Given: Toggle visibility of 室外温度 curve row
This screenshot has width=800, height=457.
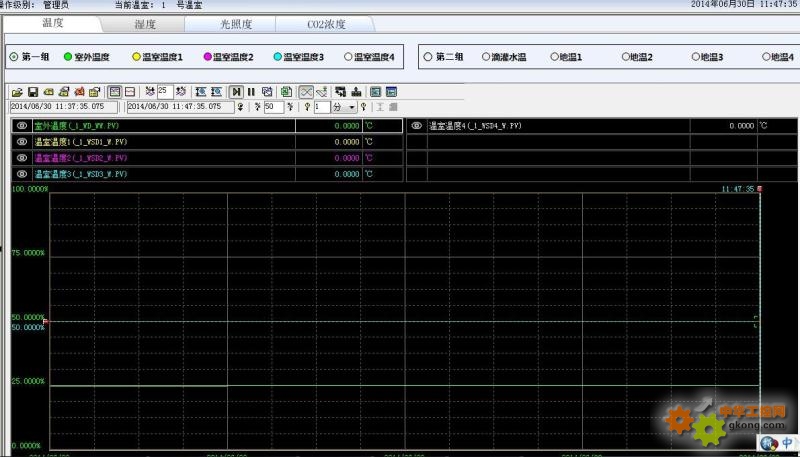Looking at the screenshot, I should [21, 126].
